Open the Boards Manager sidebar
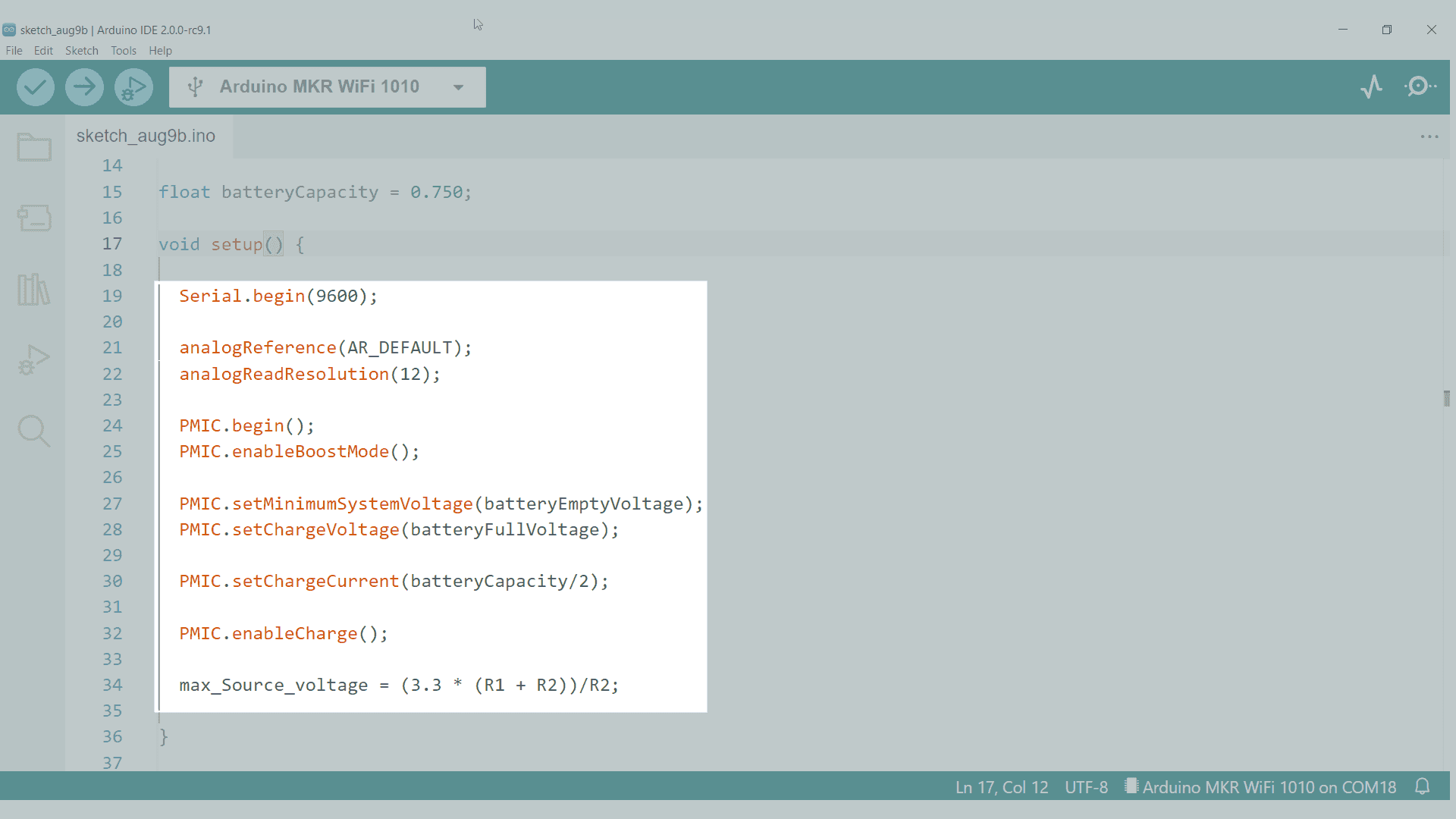 [x=34, y=218]
